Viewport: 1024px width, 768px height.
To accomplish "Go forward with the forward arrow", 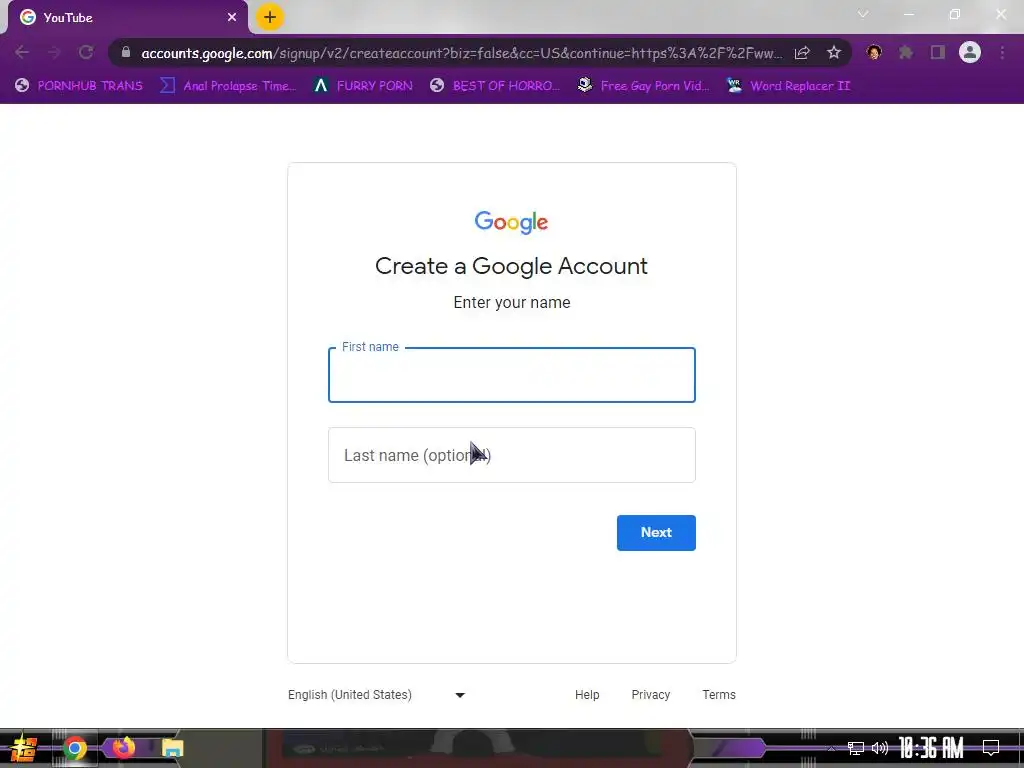I will coord(54,52).
